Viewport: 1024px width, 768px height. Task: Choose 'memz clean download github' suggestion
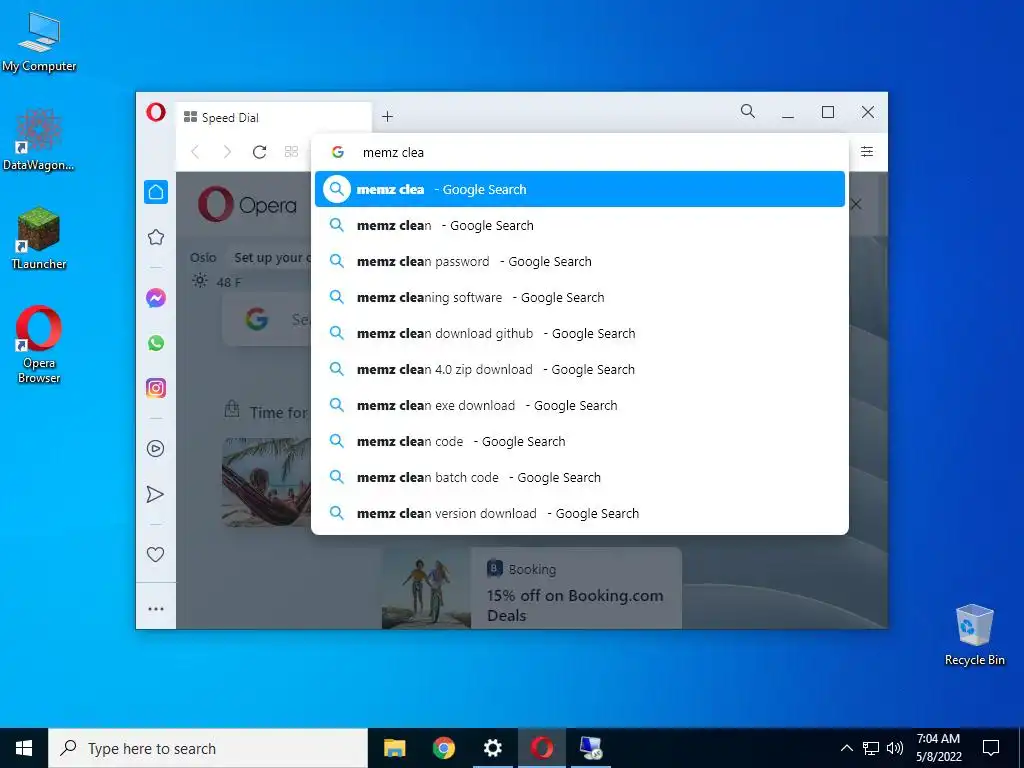[x=580, y=333]
